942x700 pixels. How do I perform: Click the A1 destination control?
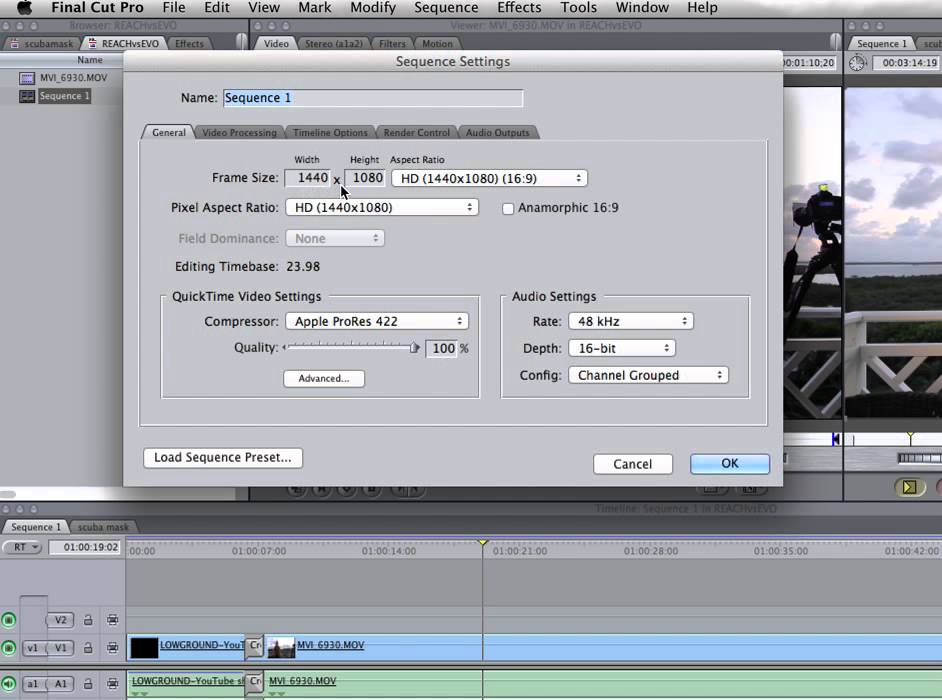coord(60,683)
